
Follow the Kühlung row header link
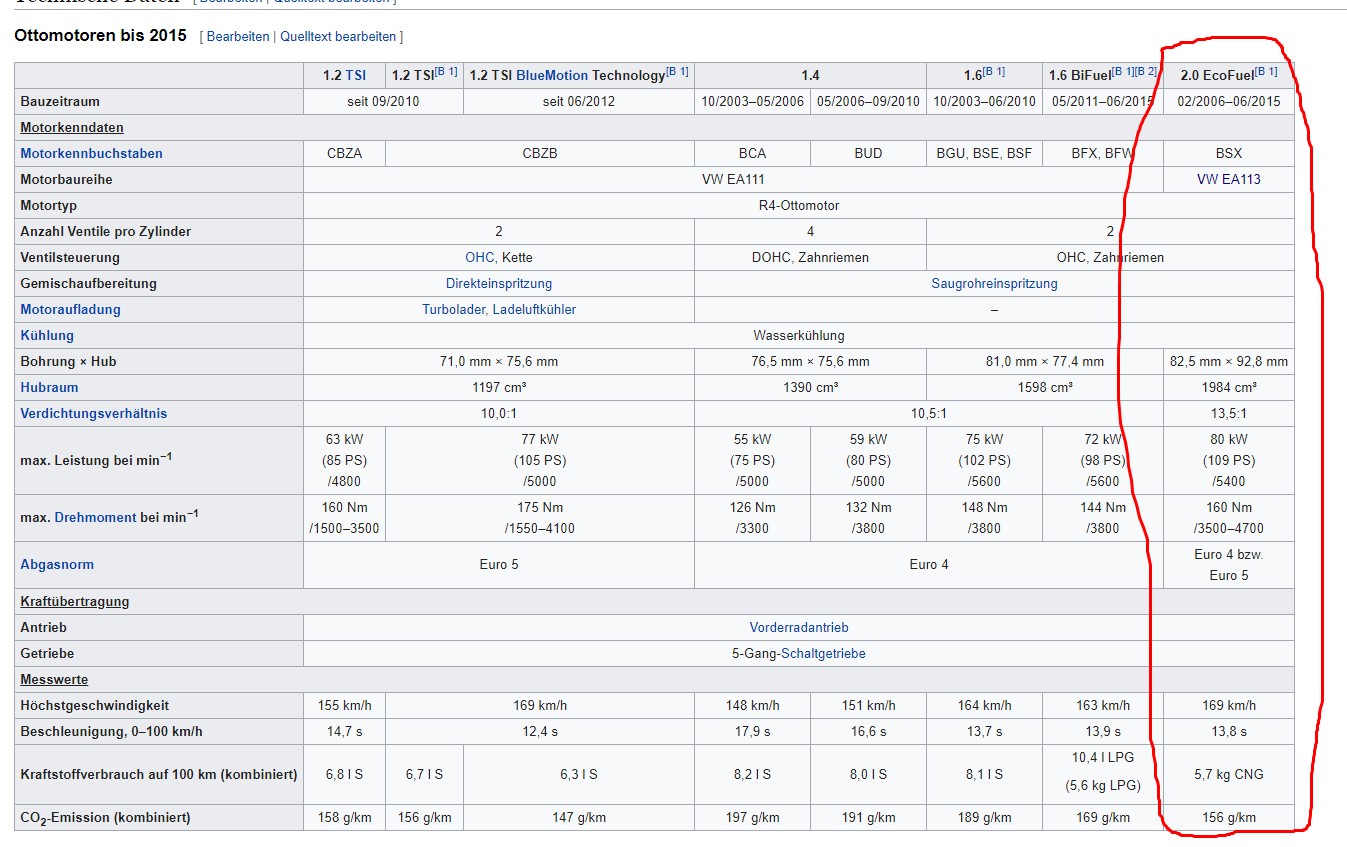47,335
